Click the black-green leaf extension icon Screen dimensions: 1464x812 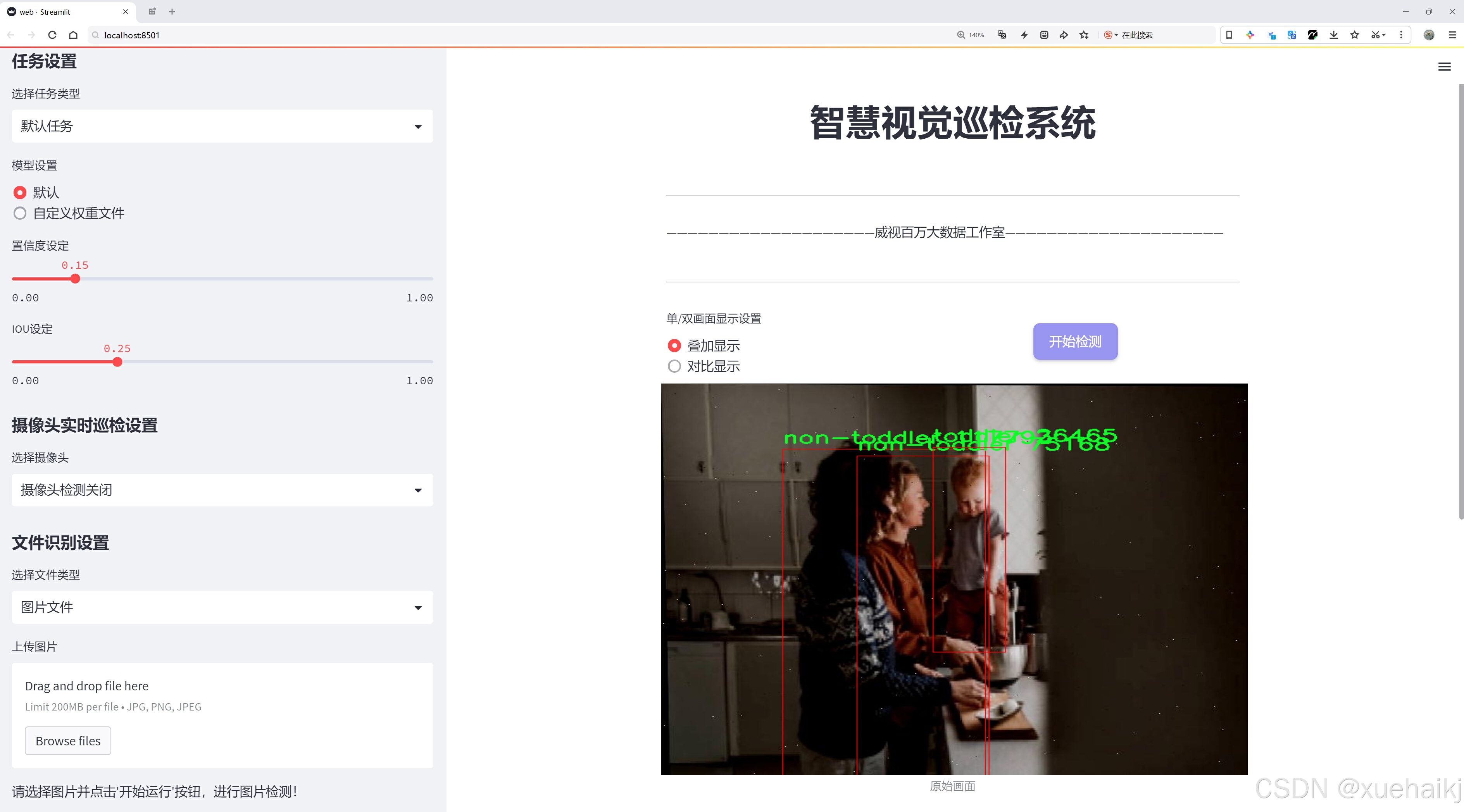1313,35
